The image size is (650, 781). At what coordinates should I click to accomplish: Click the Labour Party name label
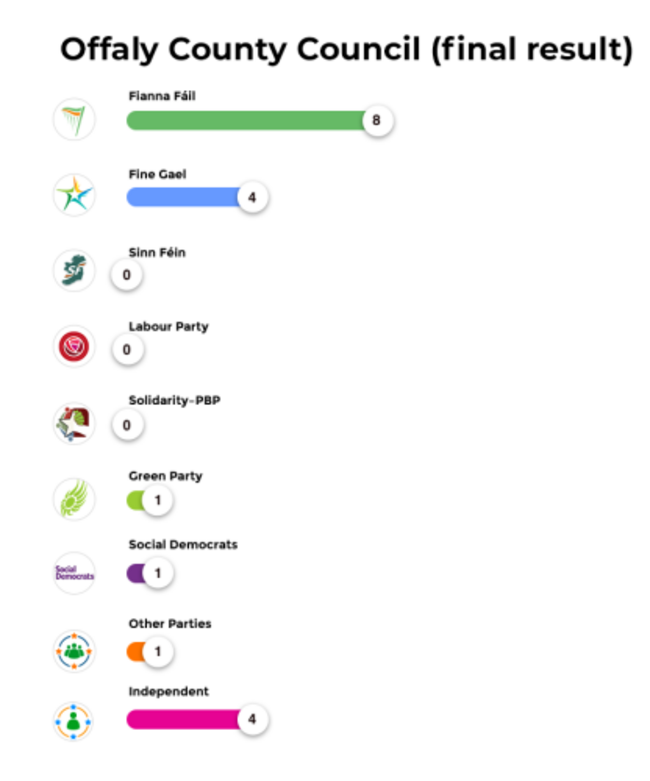168,327
